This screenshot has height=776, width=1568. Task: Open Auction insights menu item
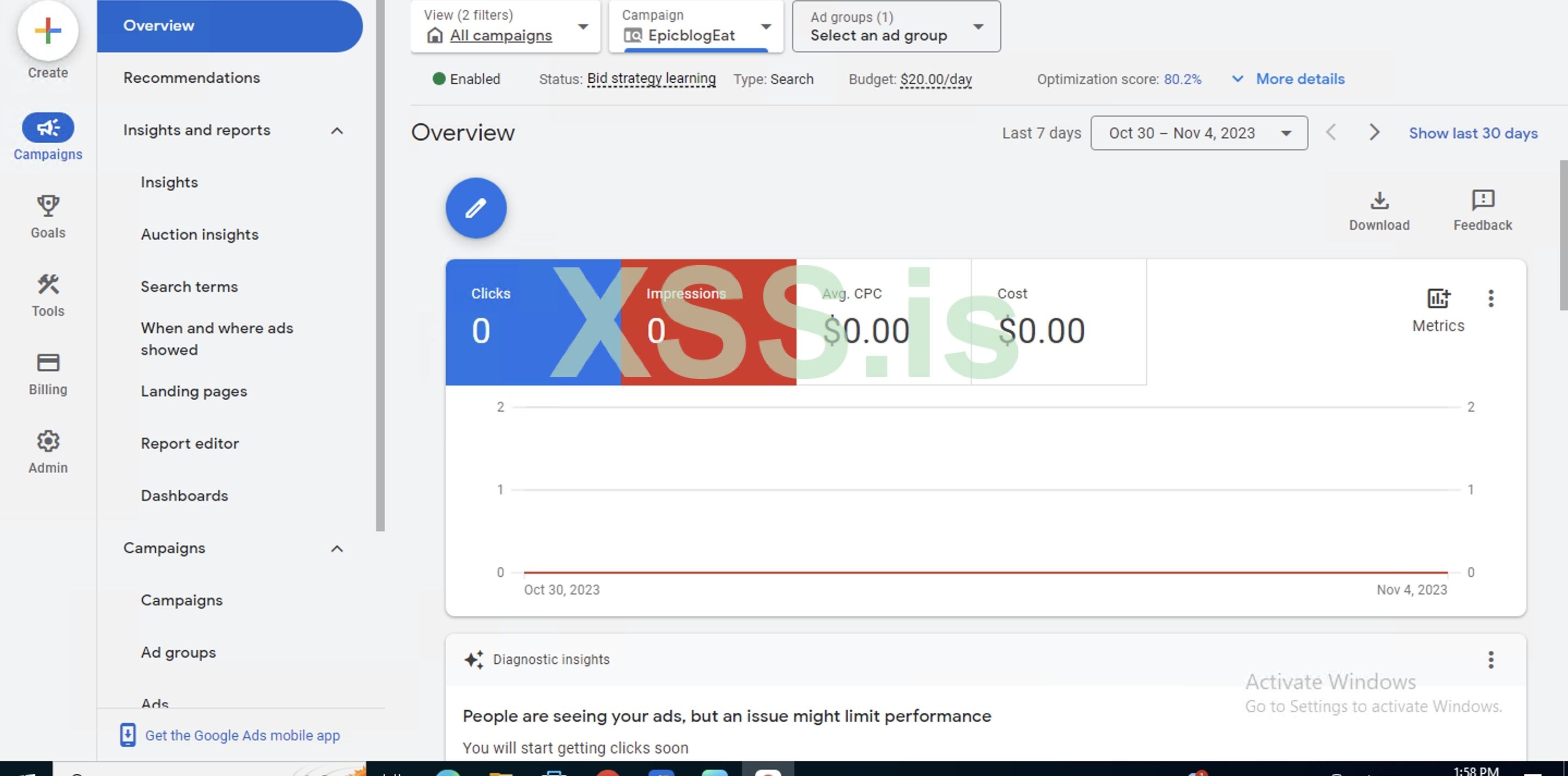click(x=199, y=234)
